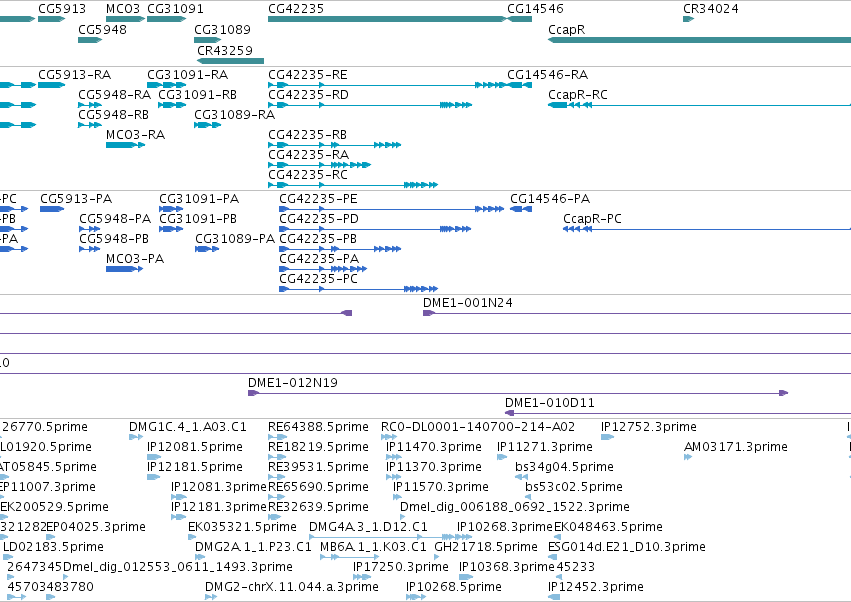Select transcript MCO3-RA
Screen dimensions: 851x602
(x=125, y=145)
